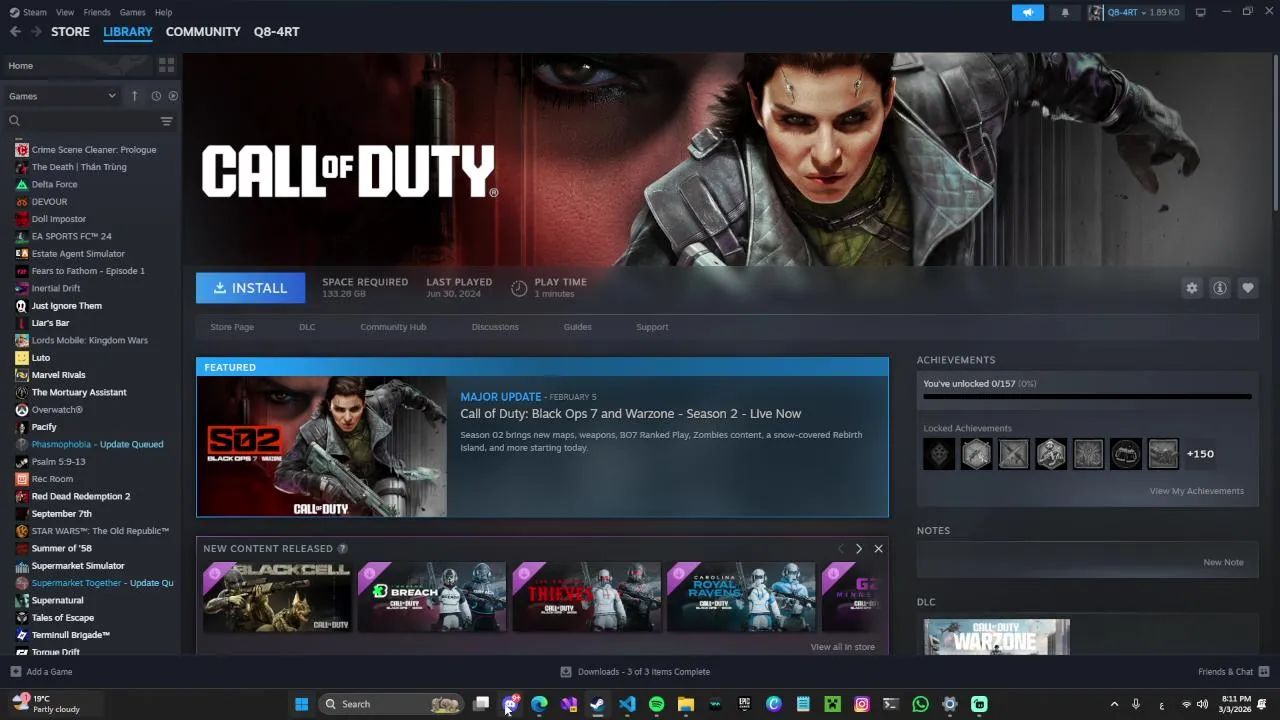Click the Big Picture mode monitor icon

coord(1201,12)
